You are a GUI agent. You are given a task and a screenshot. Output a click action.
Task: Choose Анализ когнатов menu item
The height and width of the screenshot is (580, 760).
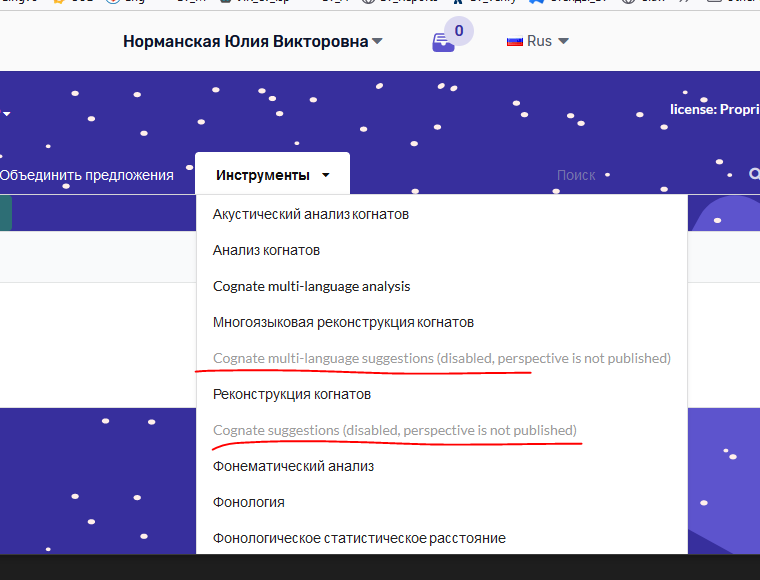tap(266, 250)
